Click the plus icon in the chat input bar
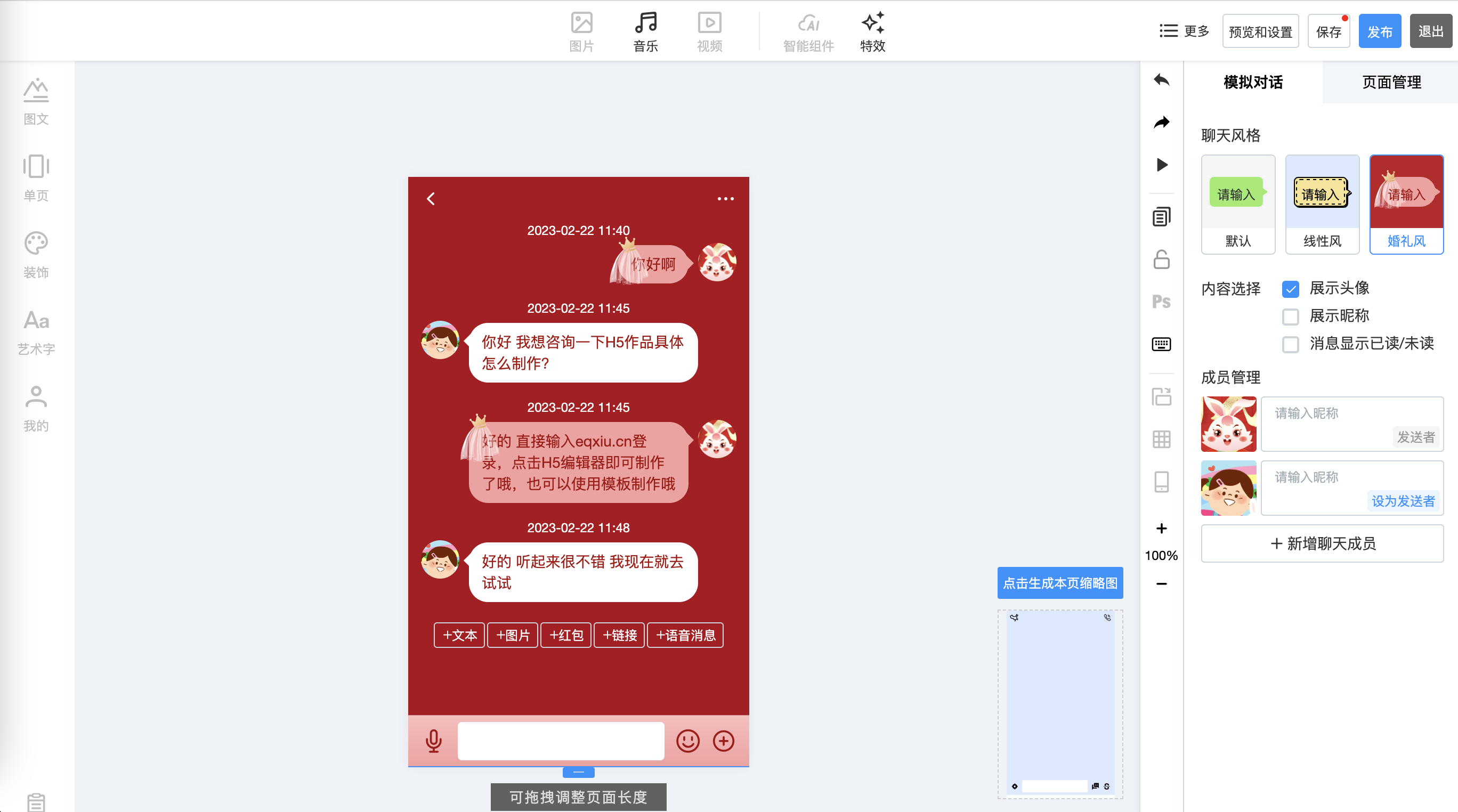 [x=723, y=741]
